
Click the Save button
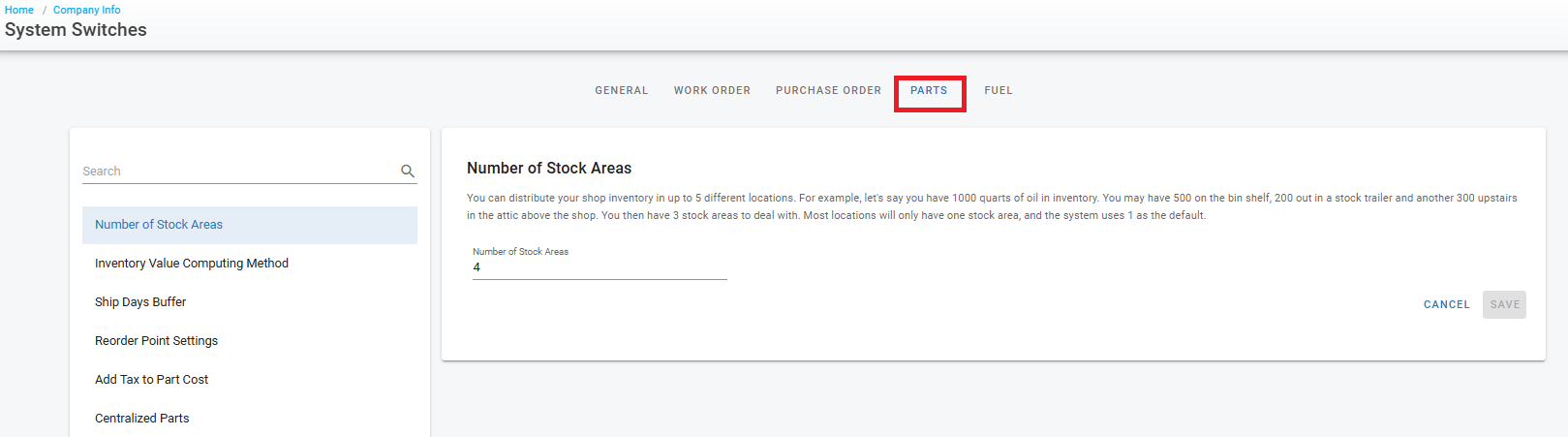(x=1504, y=304)
